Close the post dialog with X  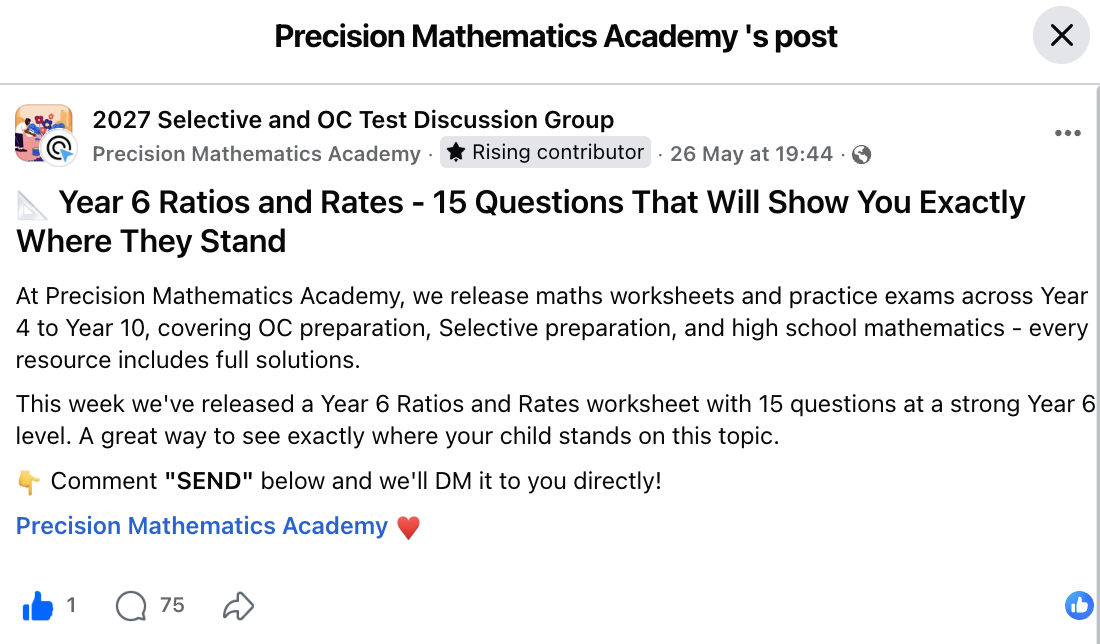(1061, 35)
